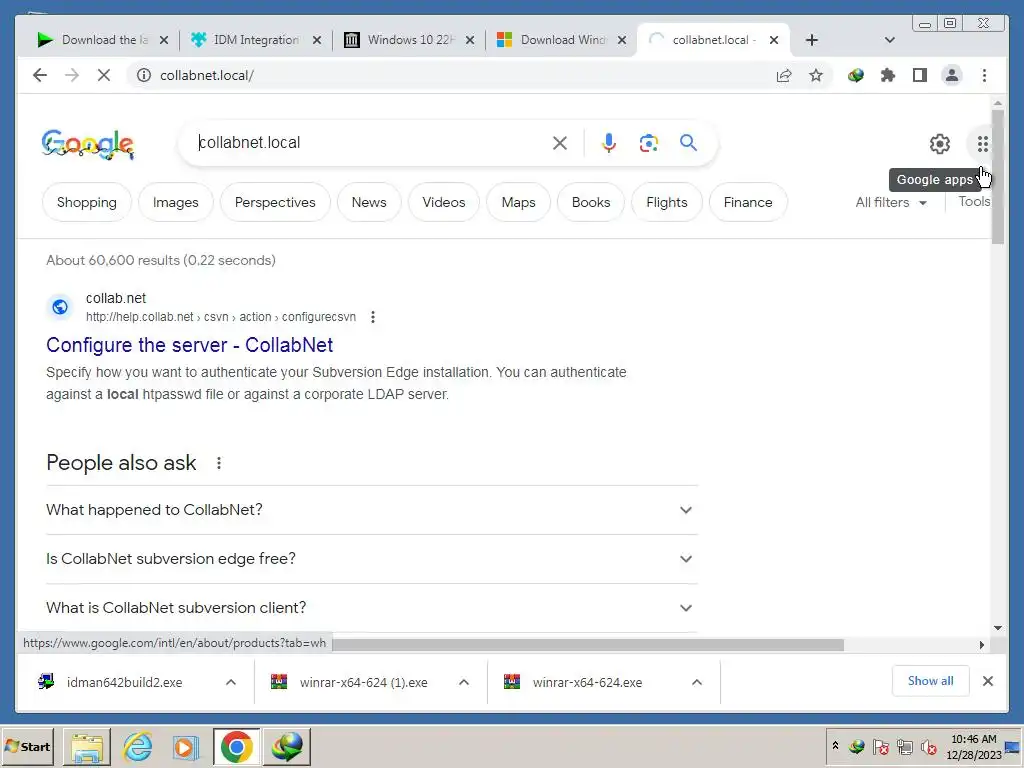
Task: Filter results by Maps
Action: 519,202
